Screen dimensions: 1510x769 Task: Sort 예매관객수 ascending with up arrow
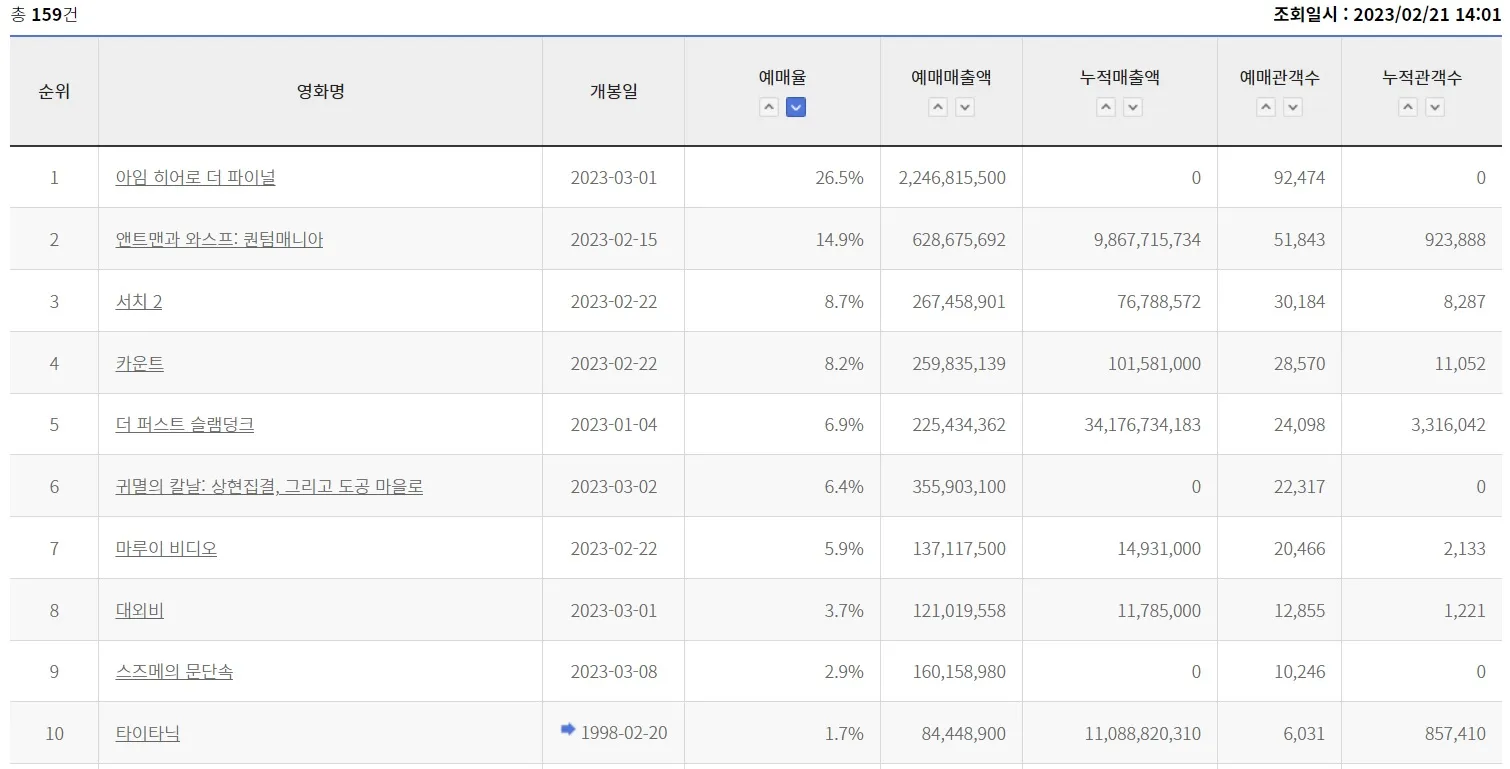[1266, 107]
